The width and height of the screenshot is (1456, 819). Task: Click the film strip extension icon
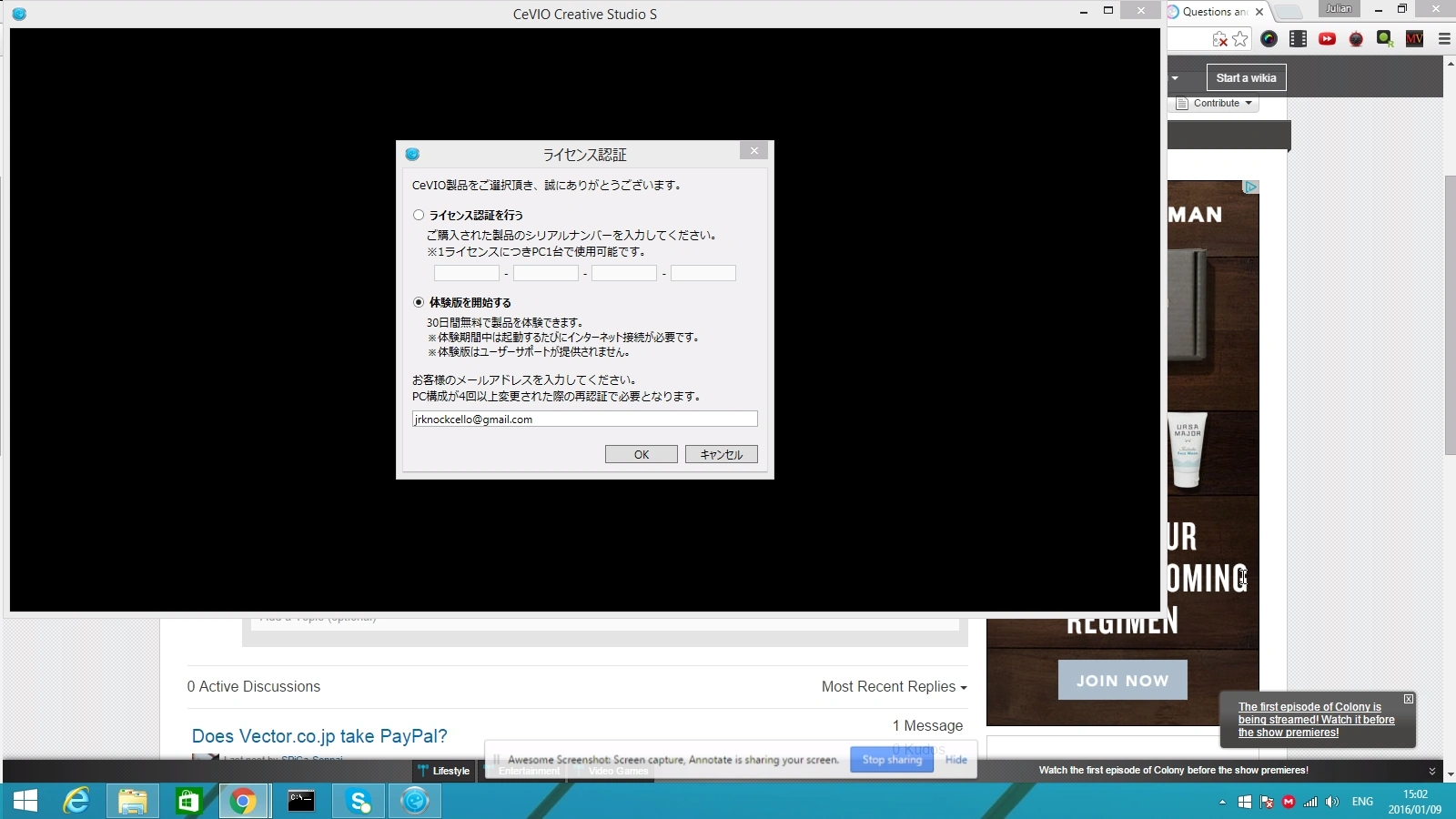(1299, 39)
